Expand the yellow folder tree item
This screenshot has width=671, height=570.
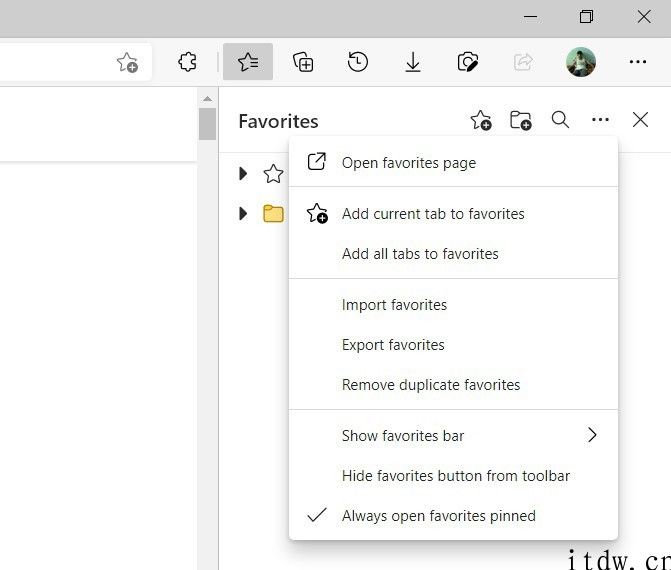(x=243, y=214)
